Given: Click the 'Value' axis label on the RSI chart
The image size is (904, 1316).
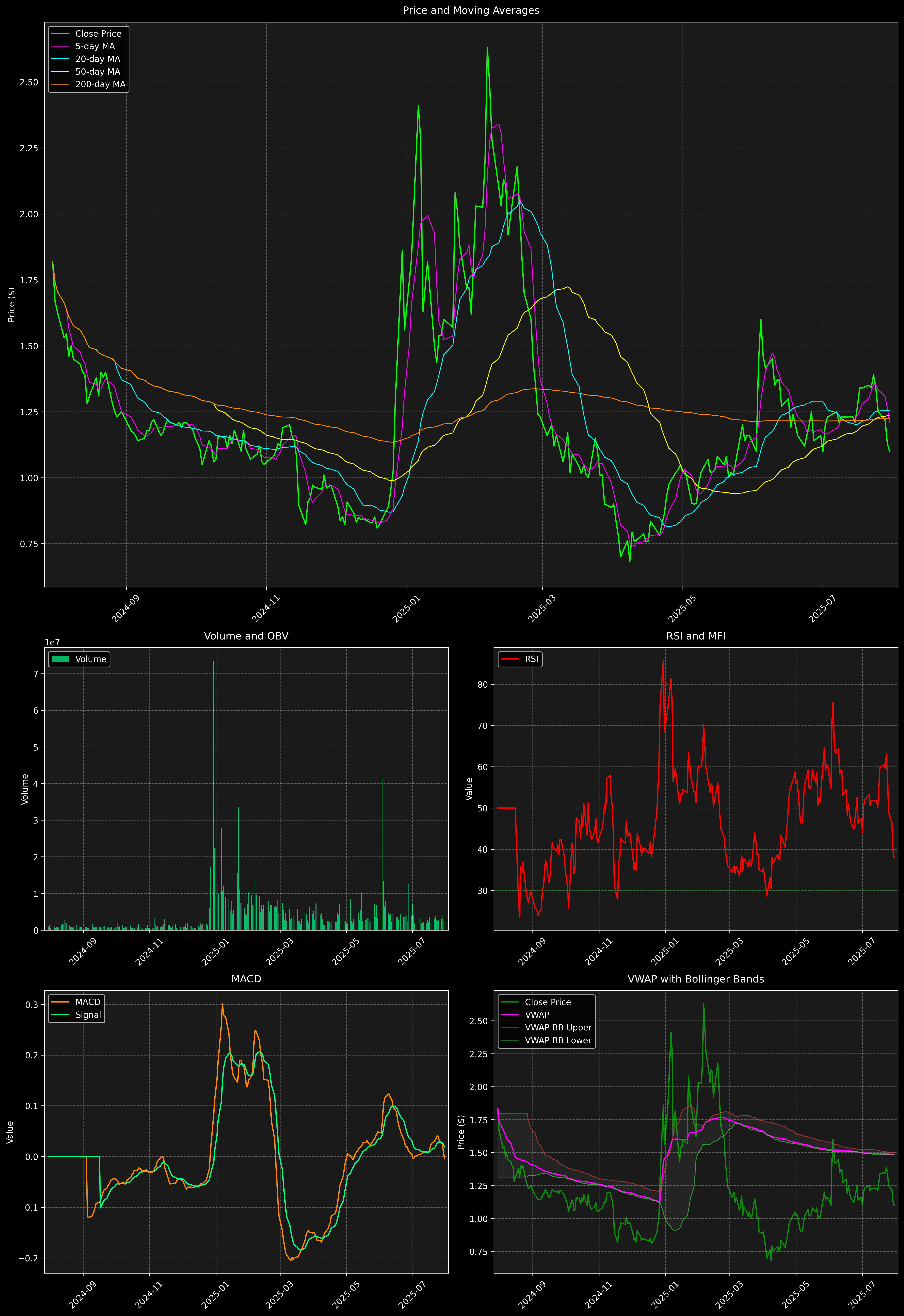Looking at the screenshot, I should pyautogui.click(x=469, y=789).
